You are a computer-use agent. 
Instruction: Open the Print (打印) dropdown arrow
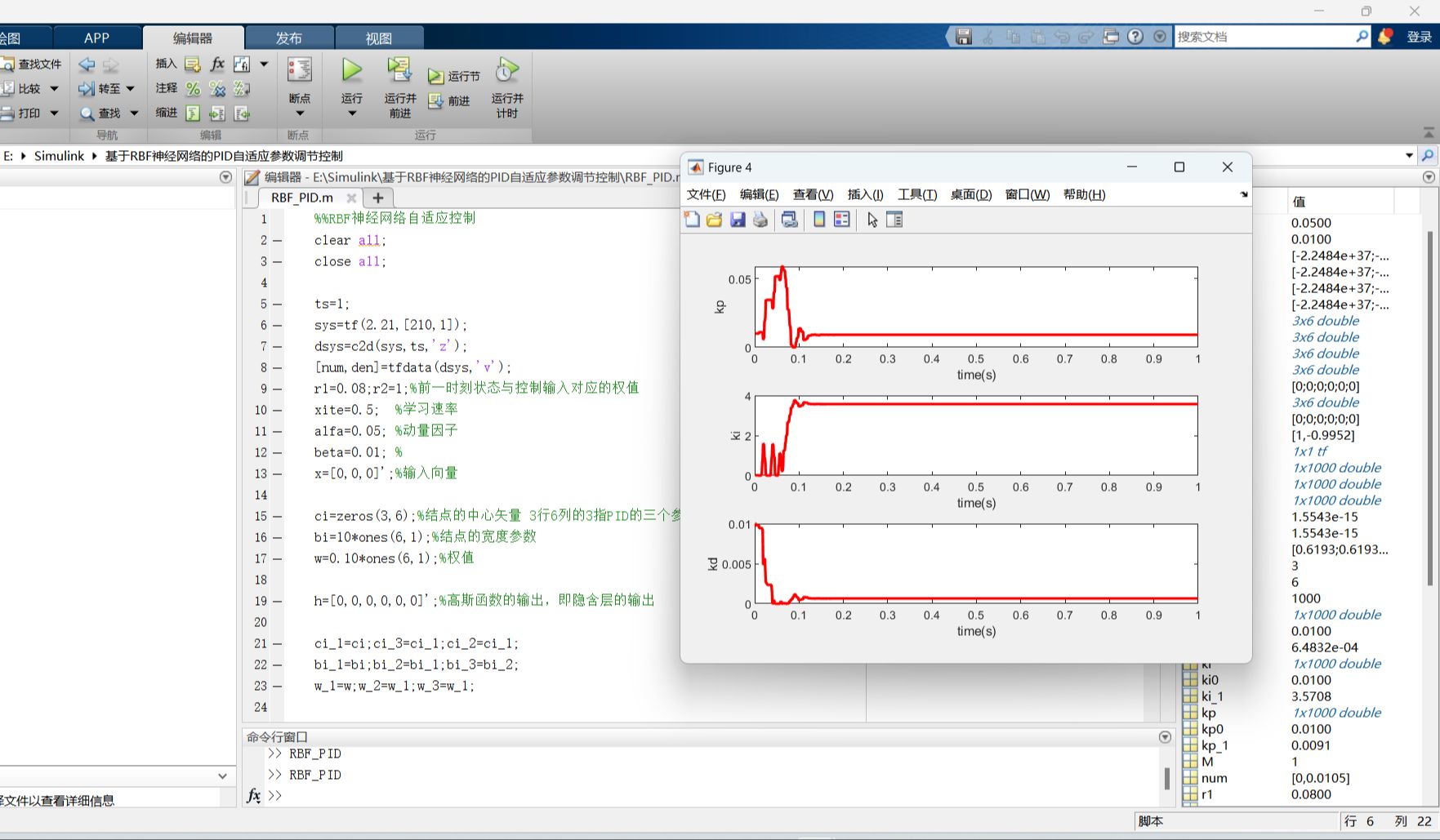55,113
